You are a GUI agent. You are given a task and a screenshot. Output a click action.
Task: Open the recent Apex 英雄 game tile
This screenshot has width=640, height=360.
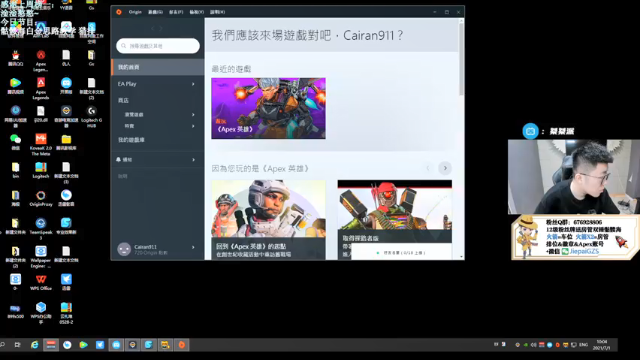pyautogui.click(x=268, y=108)
